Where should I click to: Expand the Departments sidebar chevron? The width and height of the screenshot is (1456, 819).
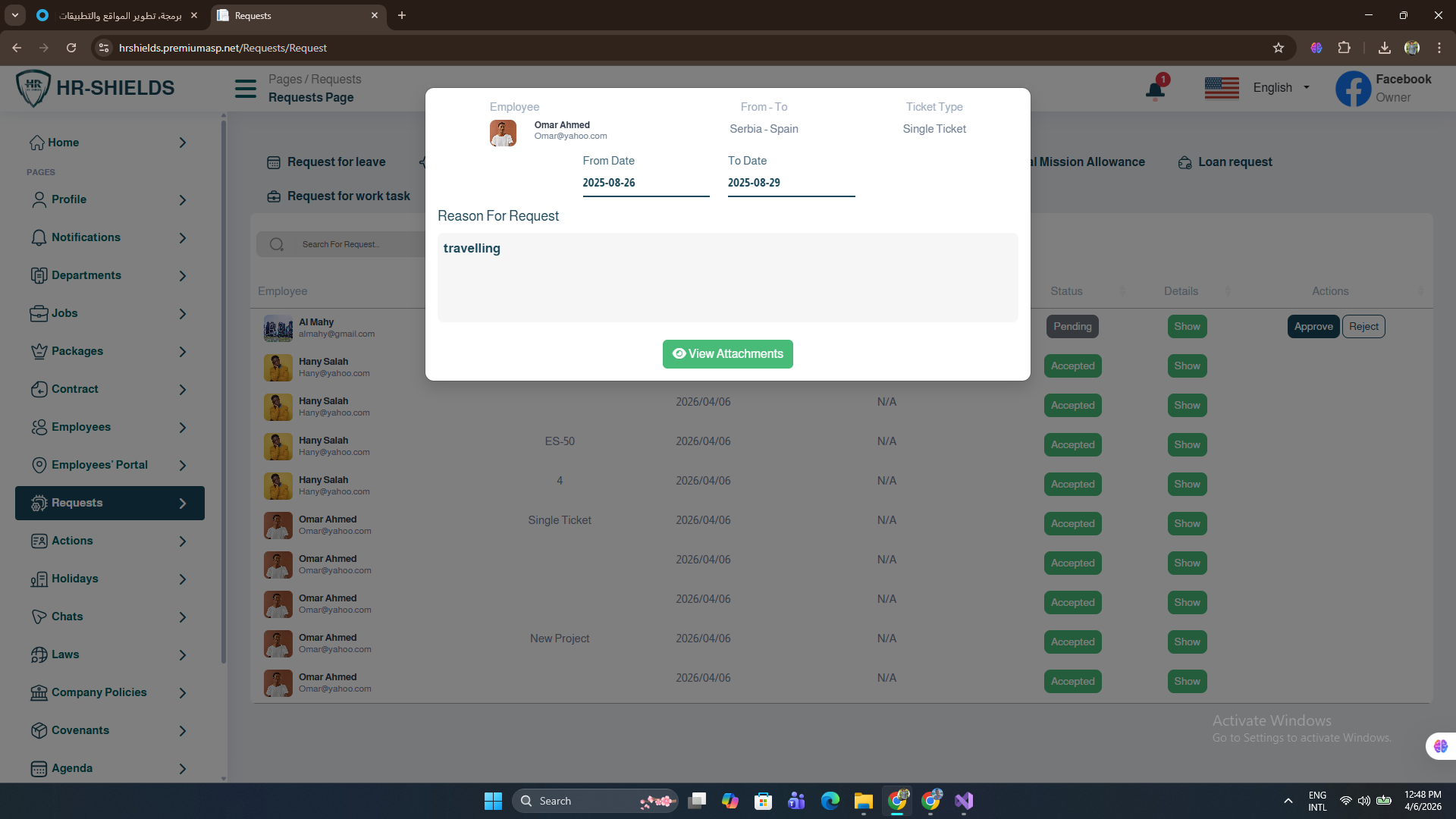pos(183,276)
